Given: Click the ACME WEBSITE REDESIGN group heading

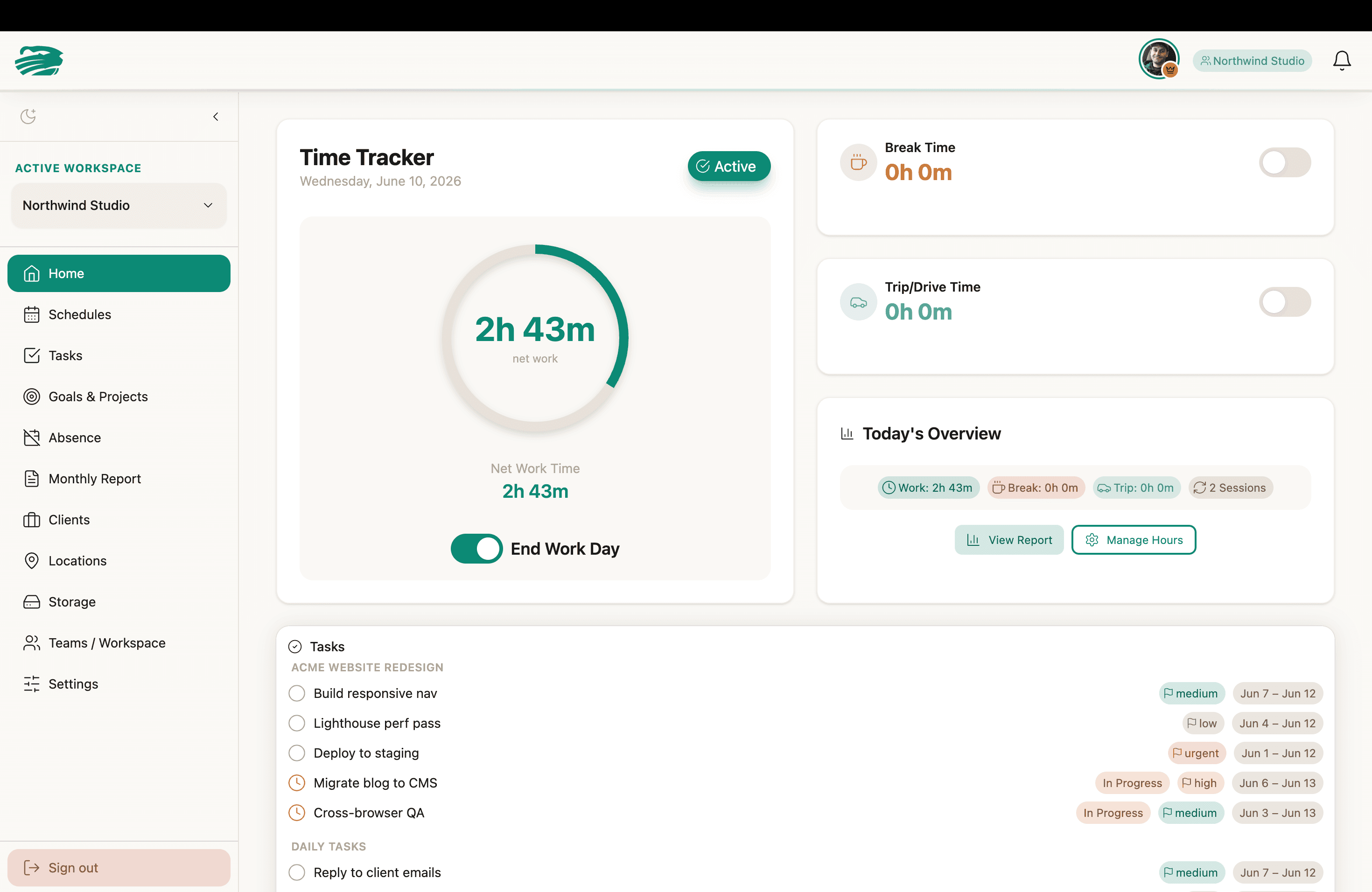Looking at the screenshot, I should 367,667.
